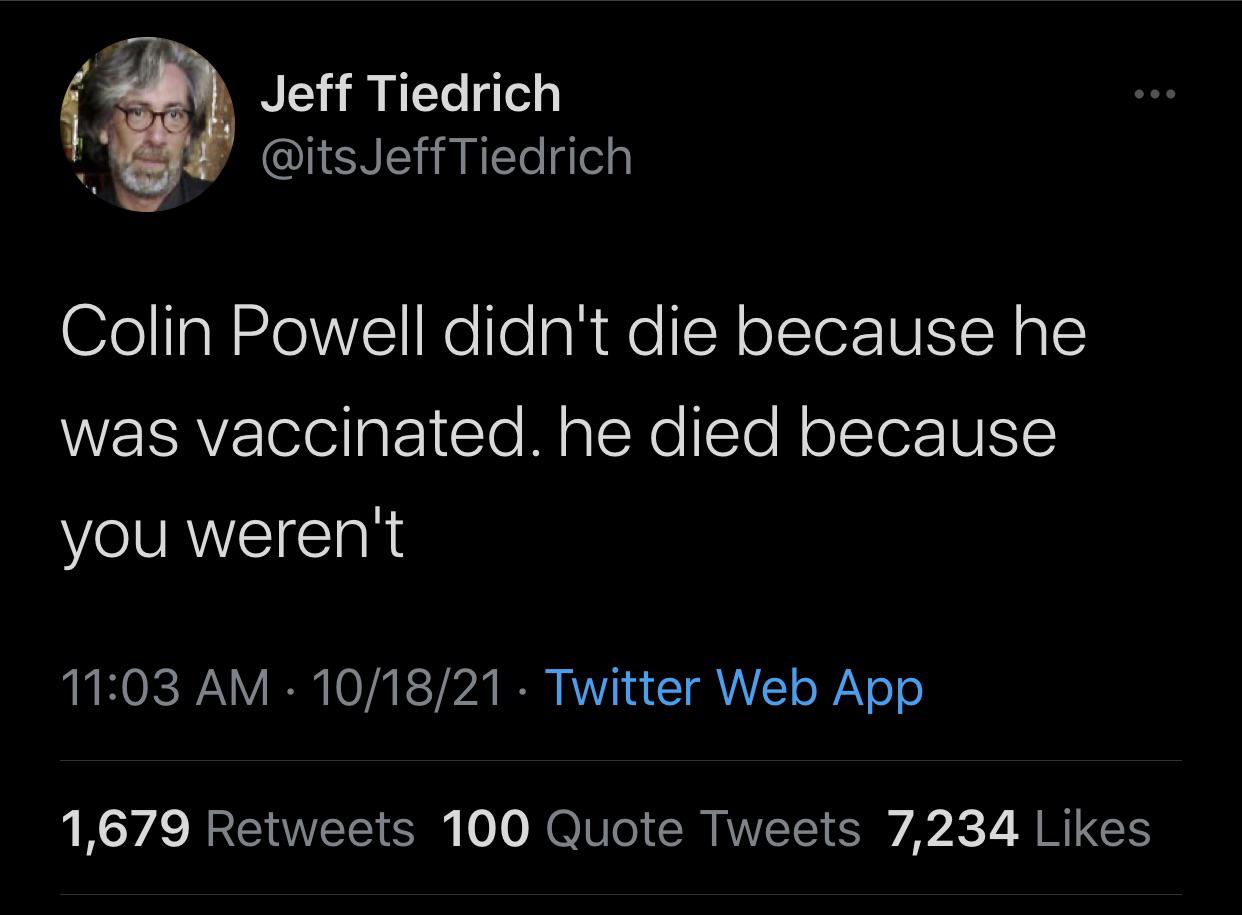Click the 100 quote tweet count
1242x915 pixels.
[x=484, y=829]
